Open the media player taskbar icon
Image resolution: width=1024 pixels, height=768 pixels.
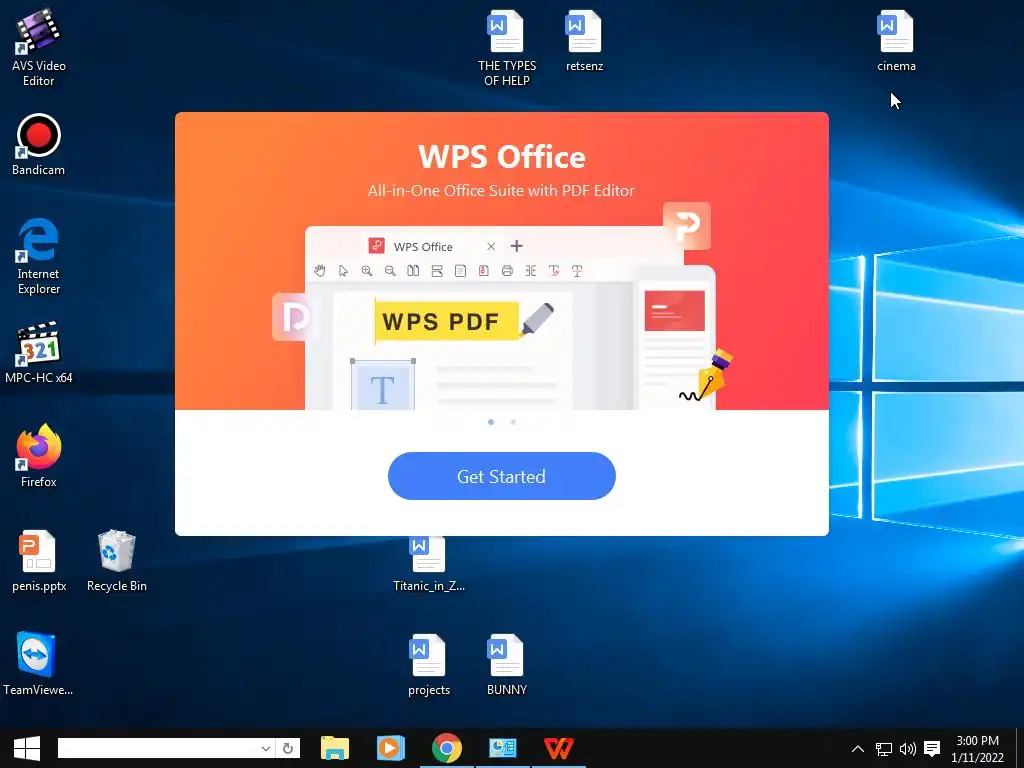391,748
